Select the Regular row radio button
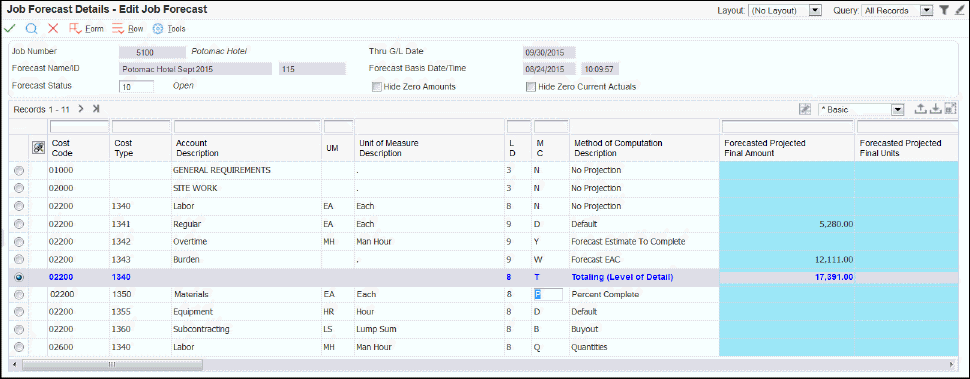970x379 pixels. [19, 224]
